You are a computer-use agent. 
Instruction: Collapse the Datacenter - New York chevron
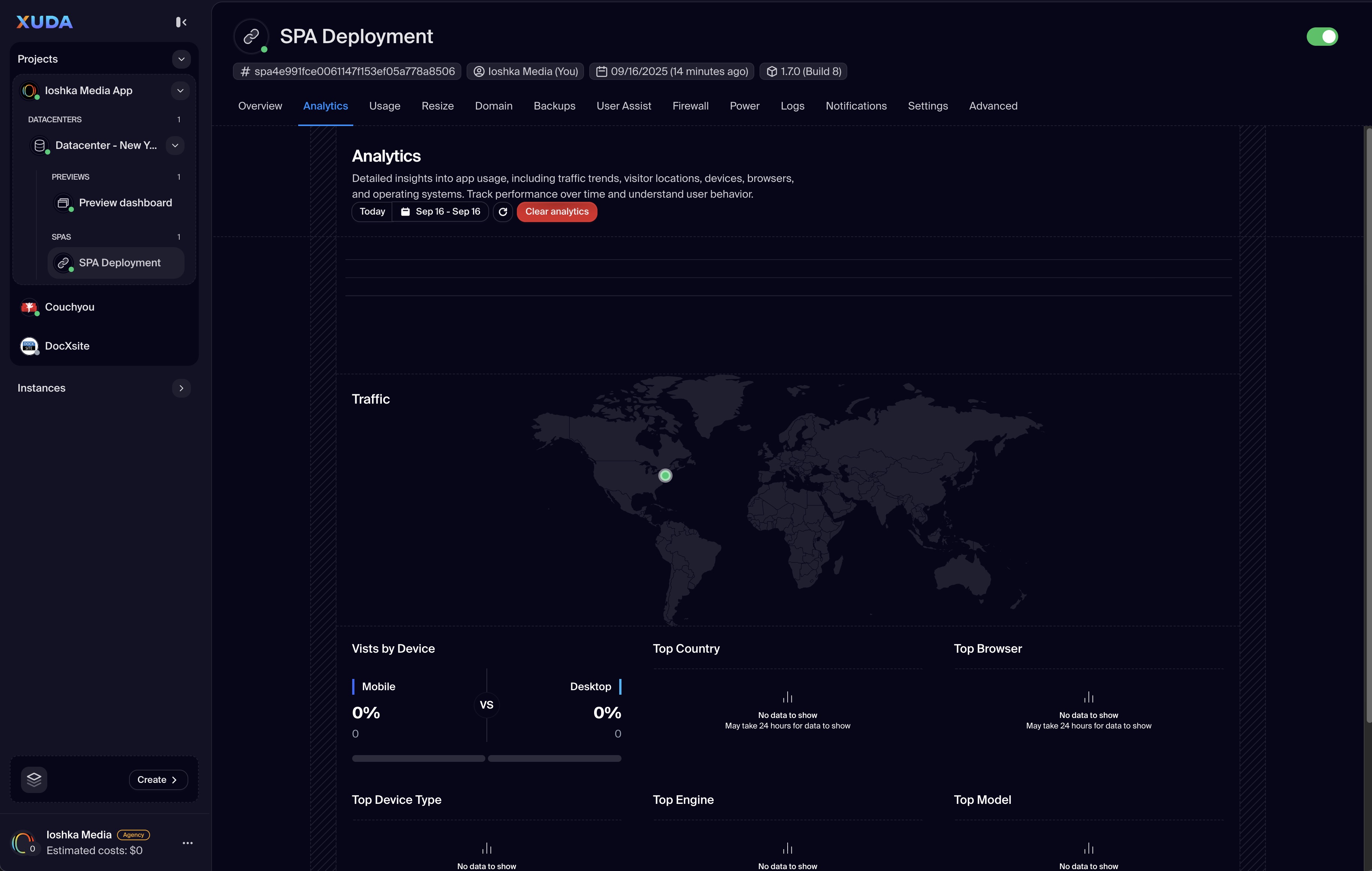[175, 145]
